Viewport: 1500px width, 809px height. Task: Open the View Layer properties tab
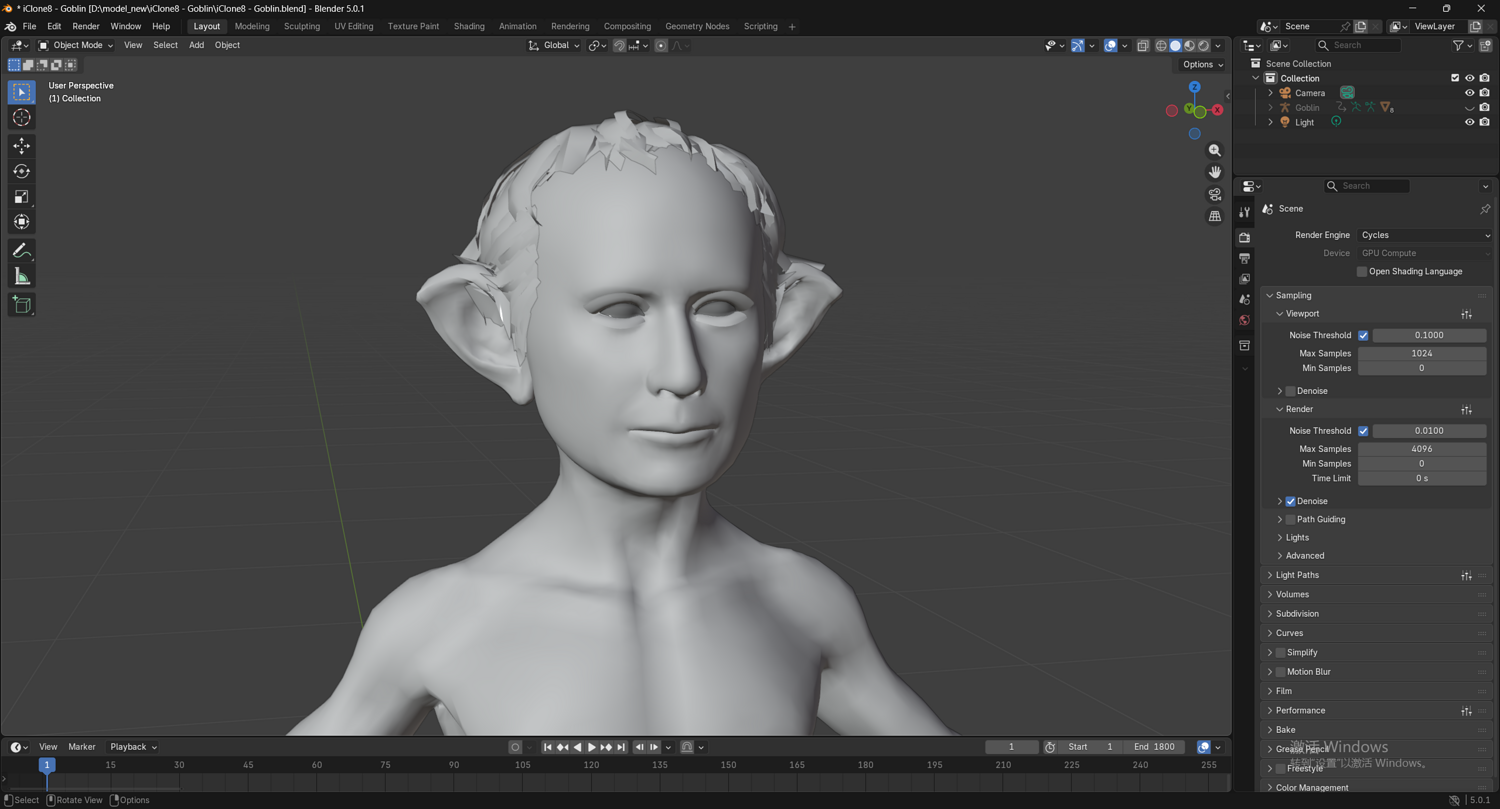1245,279
